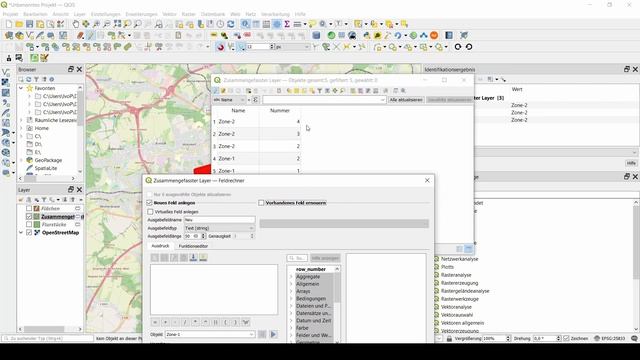Toggle visibility of the Zusammengef layer

pos(29,217)
